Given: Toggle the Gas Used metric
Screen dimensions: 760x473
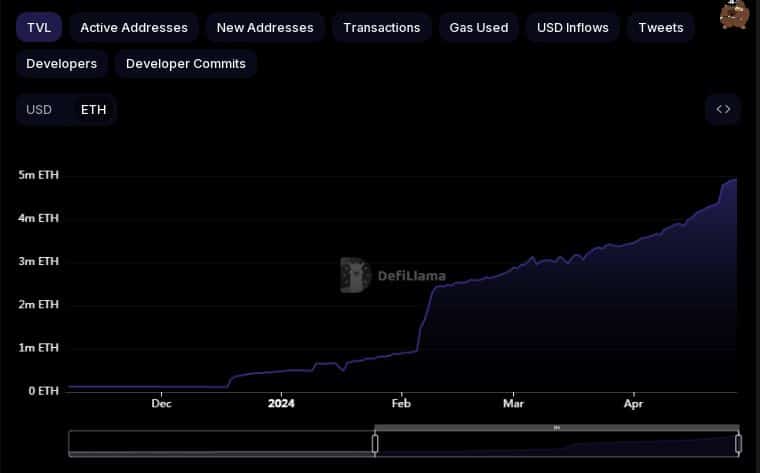Looking at the screenshot, I should pos(478,27).
